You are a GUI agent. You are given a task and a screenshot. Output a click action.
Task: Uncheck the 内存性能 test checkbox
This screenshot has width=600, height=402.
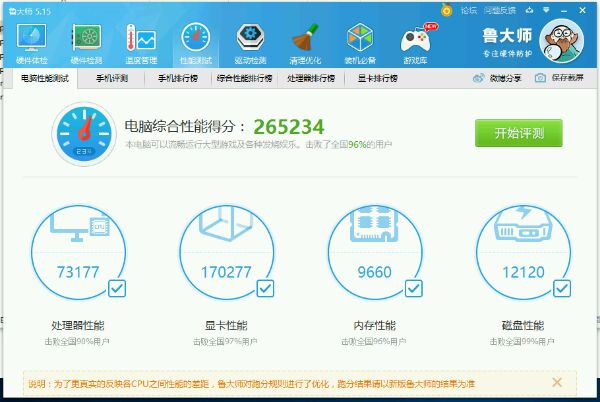pos(414,288)
